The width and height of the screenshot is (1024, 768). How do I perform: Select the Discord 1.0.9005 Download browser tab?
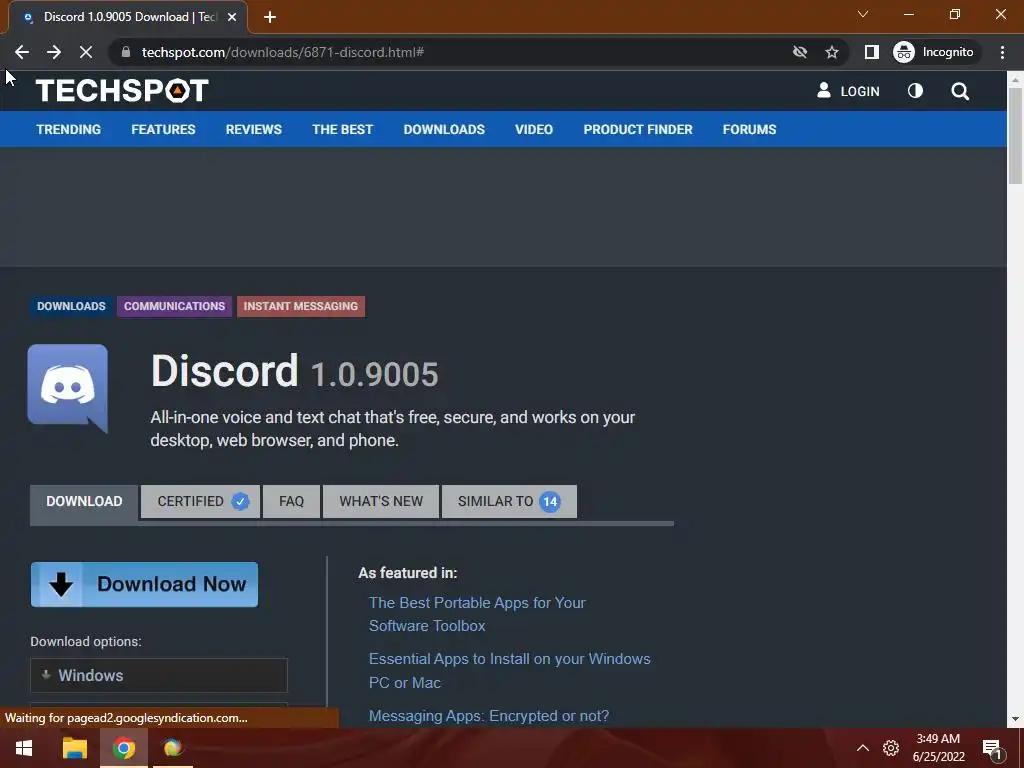click(127, 18)
